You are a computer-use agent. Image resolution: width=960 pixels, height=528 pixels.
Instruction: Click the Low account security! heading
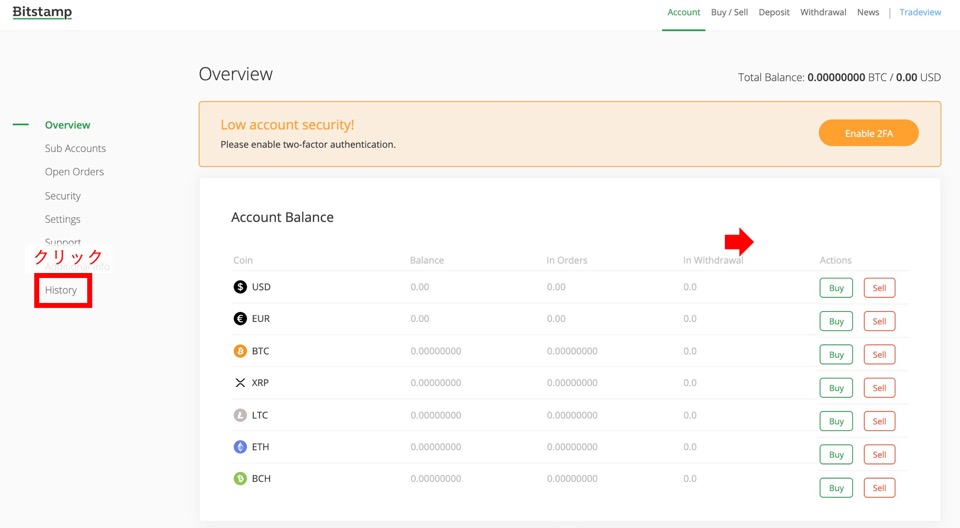click(x=287, y=125)
